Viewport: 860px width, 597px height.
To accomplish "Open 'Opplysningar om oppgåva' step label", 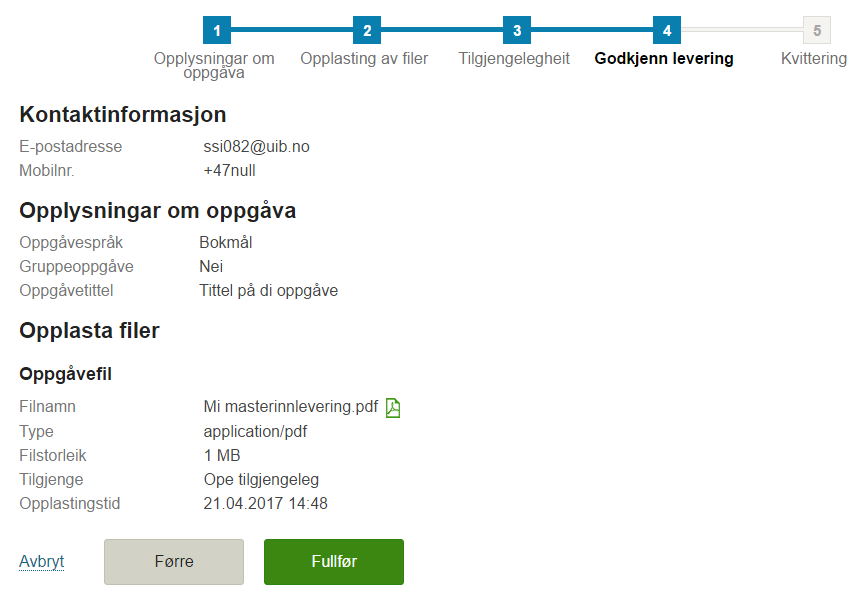I will click(214, 65).
